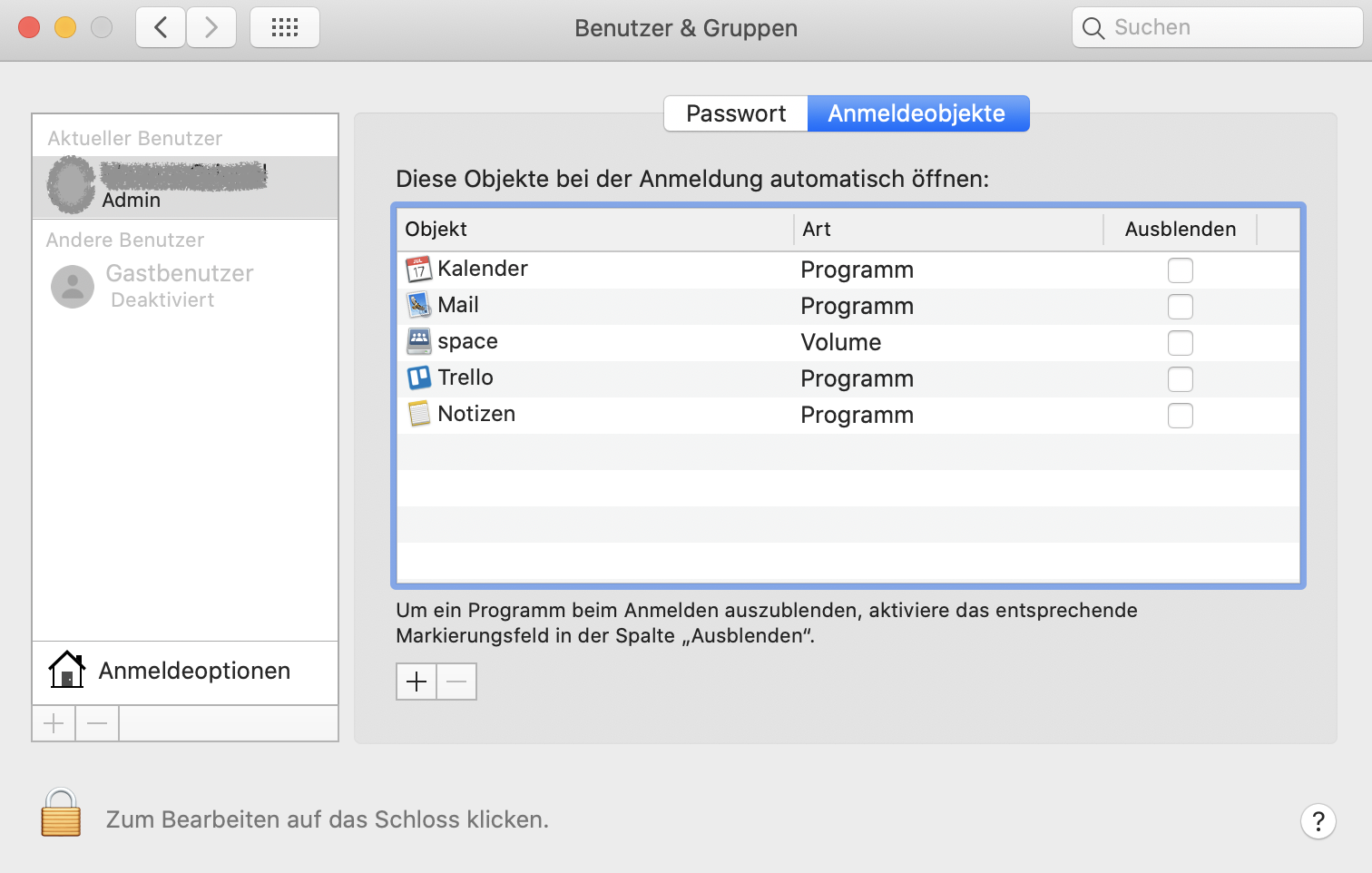The image size is (1372, 873).
Task: Open the help question mark button
Action: [1318, 821]
